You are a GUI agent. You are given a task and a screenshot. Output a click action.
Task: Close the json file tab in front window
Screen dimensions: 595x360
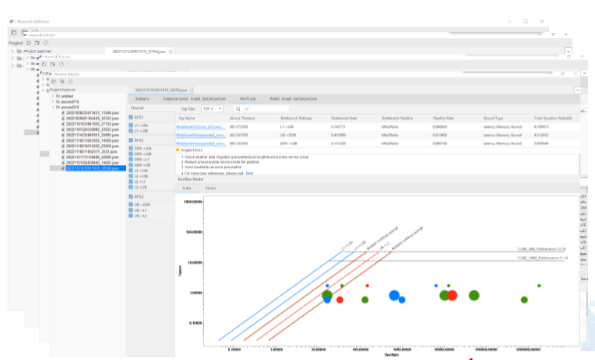(192, 90)
